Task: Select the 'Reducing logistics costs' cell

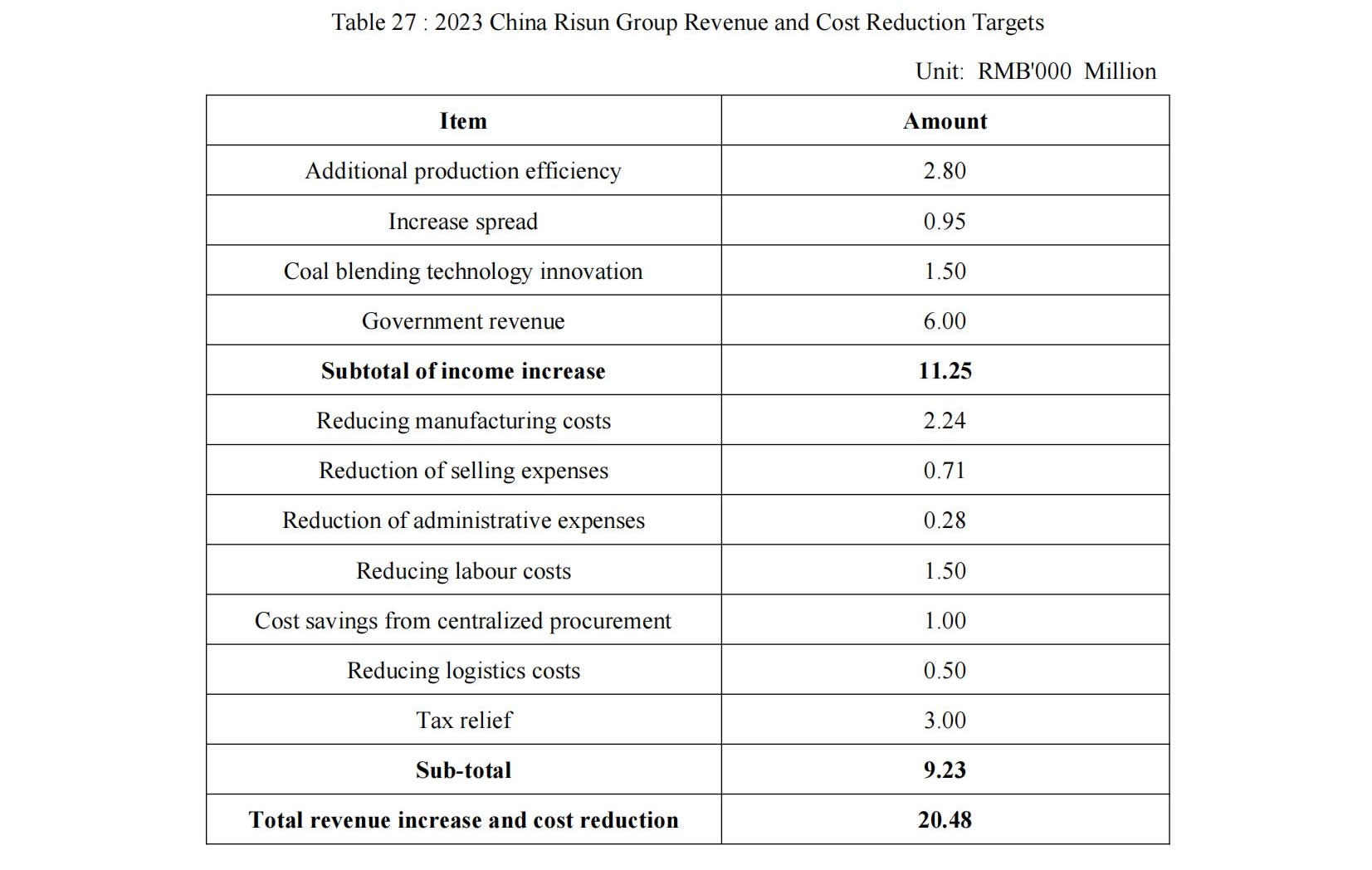Action: click(463, 671)
